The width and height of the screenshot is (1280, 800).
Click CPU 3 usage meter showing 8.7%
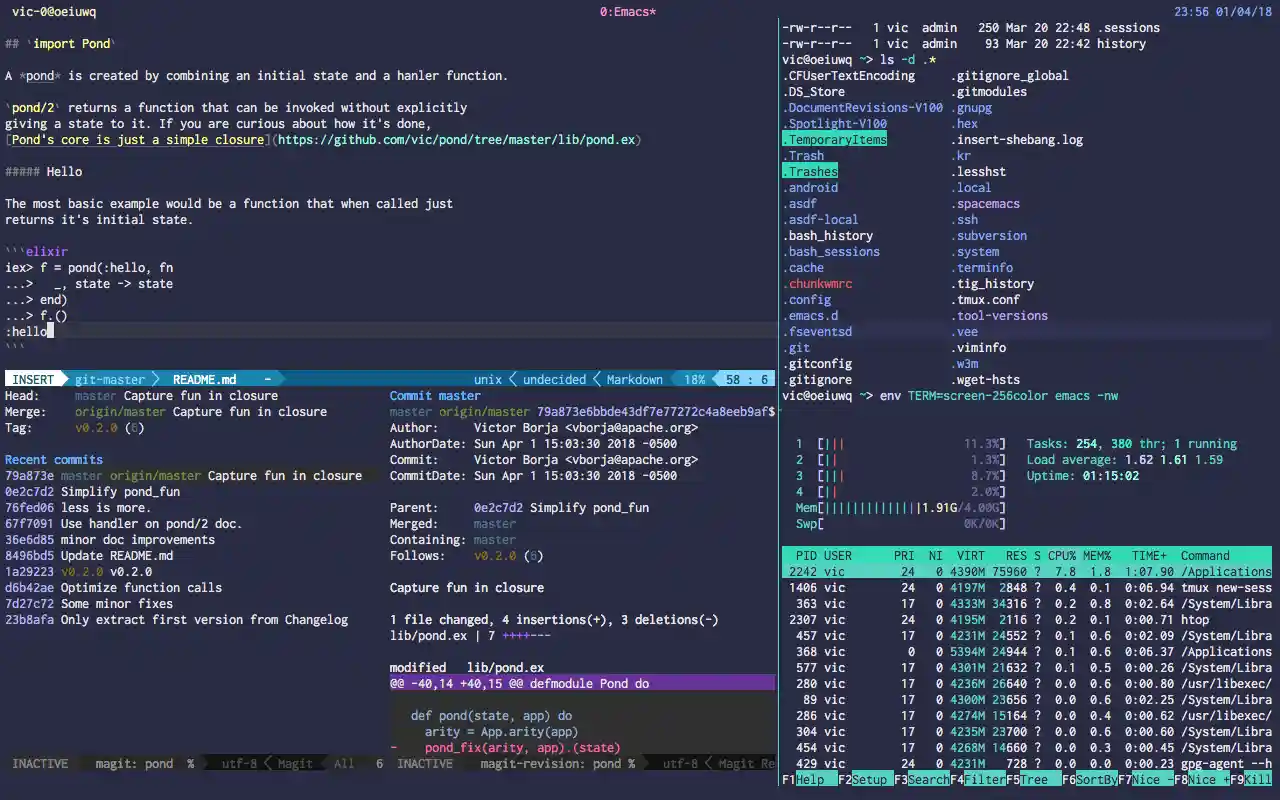[x=900, y=475]
